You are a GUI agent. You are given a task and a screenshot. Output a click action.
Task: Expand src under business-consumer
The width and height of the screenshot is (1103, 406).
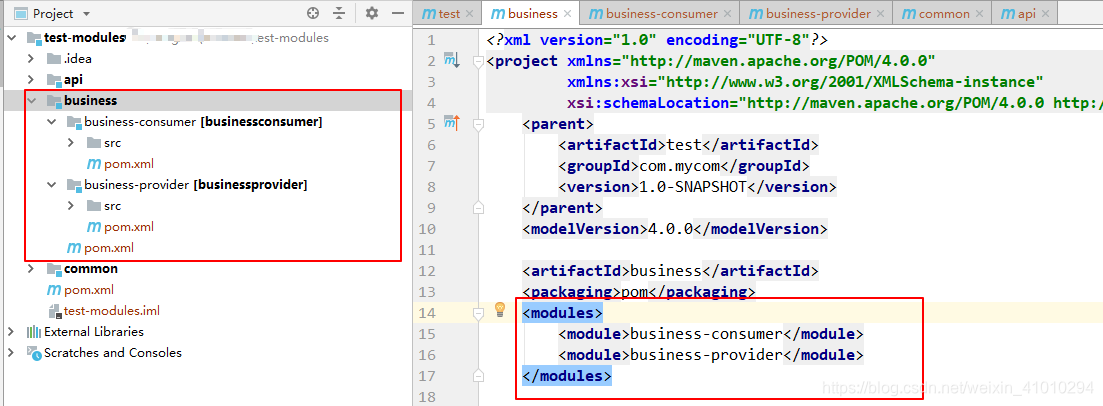click(x=70, y=143)
